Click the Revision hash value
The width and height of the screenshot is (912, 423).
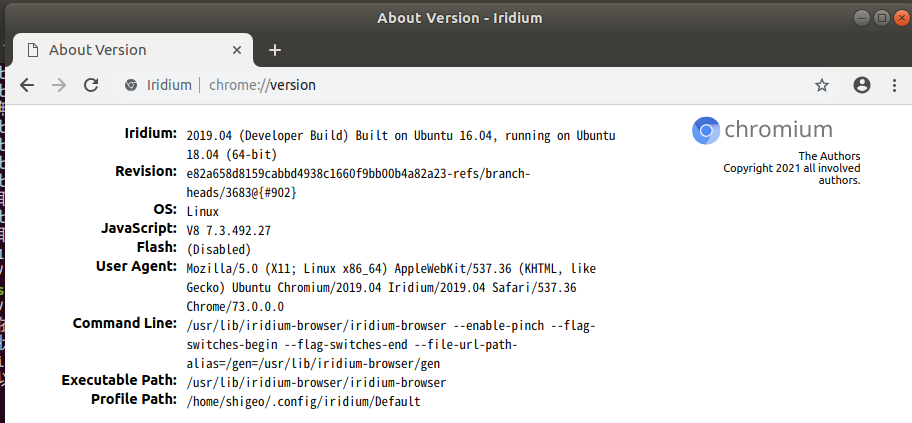(358, 183)
